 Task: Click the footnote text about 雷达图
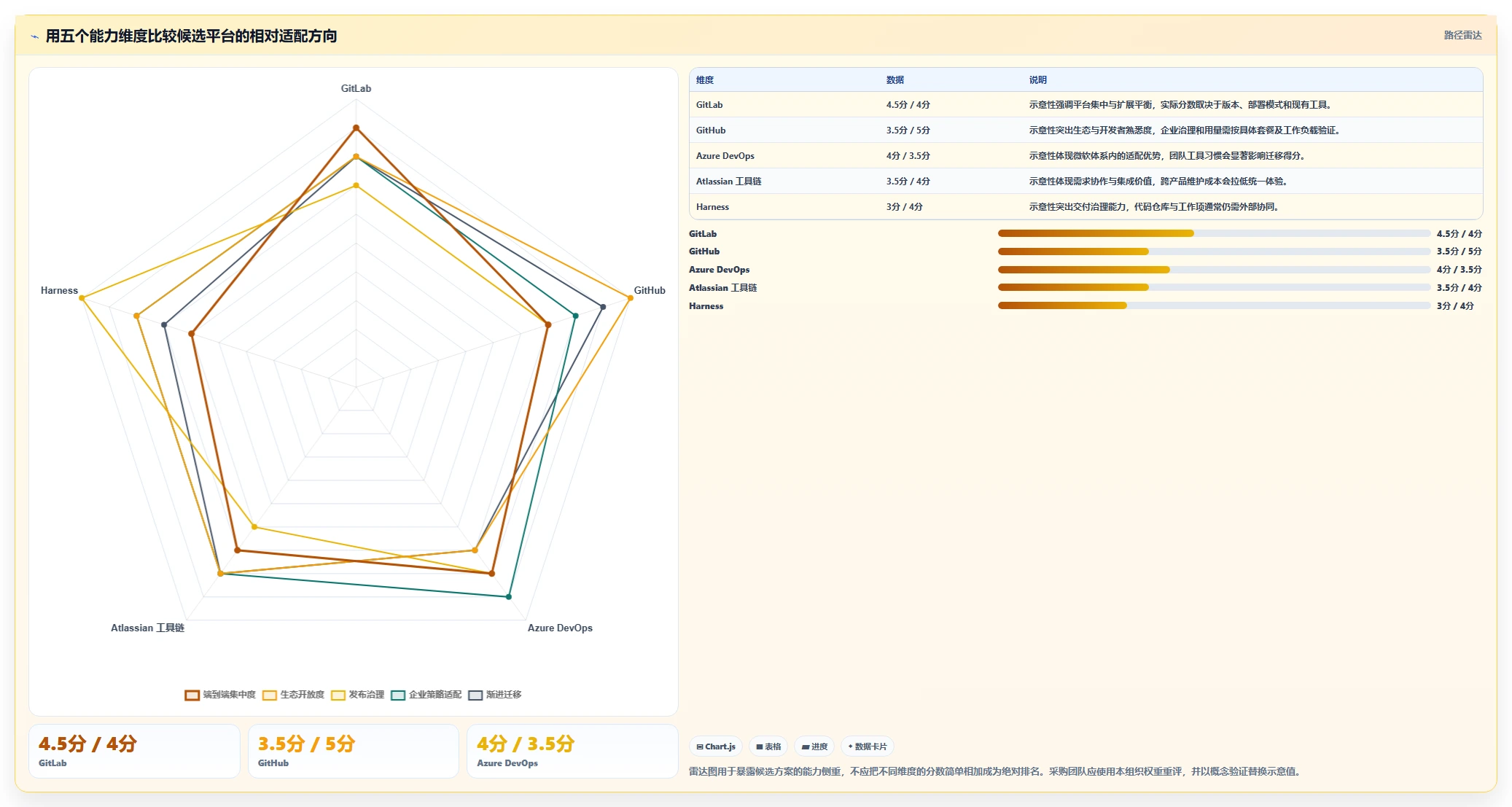pyautogui.click(x=996, y=771)
